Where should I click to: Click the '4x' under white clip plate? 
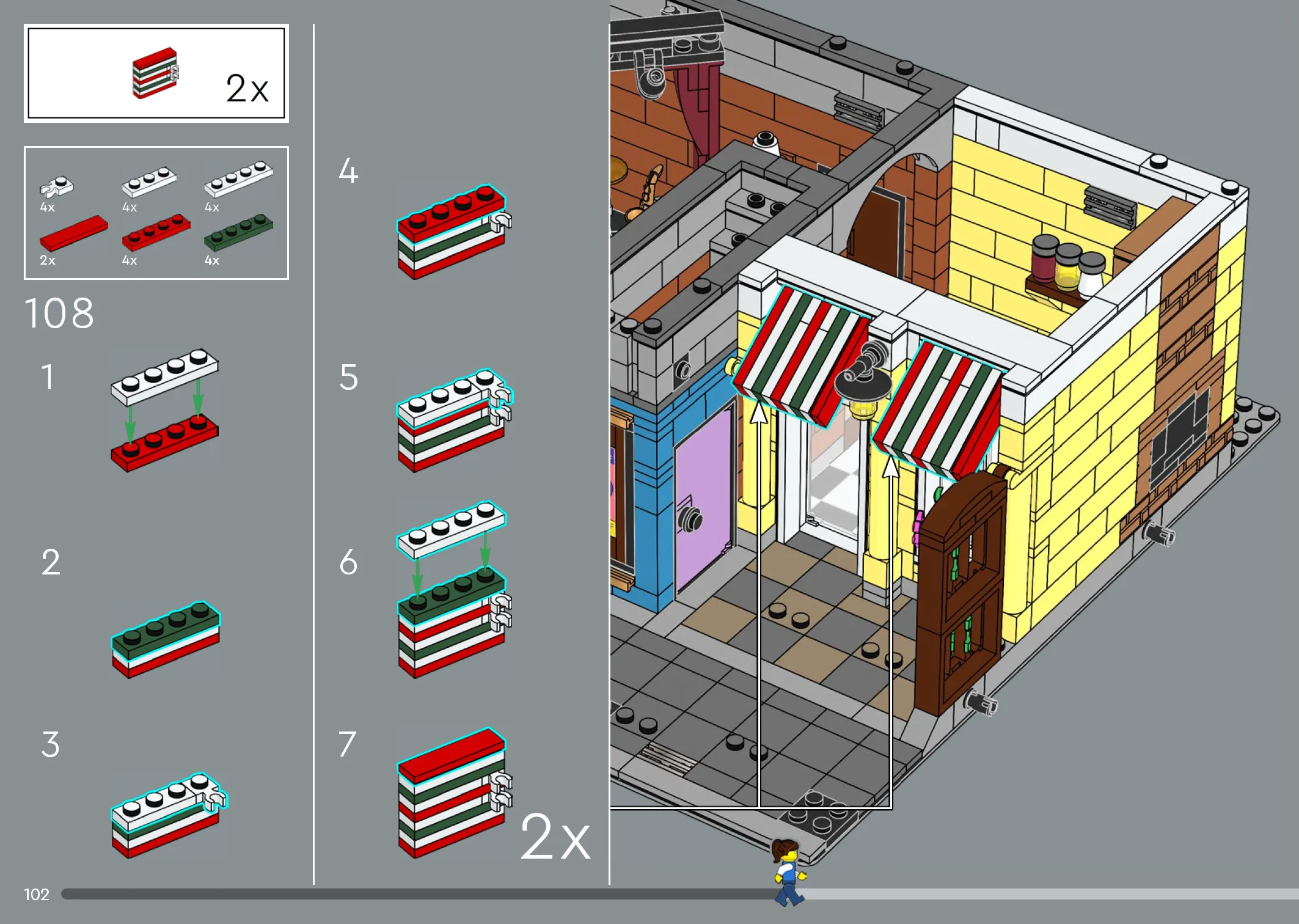(48, 207)
